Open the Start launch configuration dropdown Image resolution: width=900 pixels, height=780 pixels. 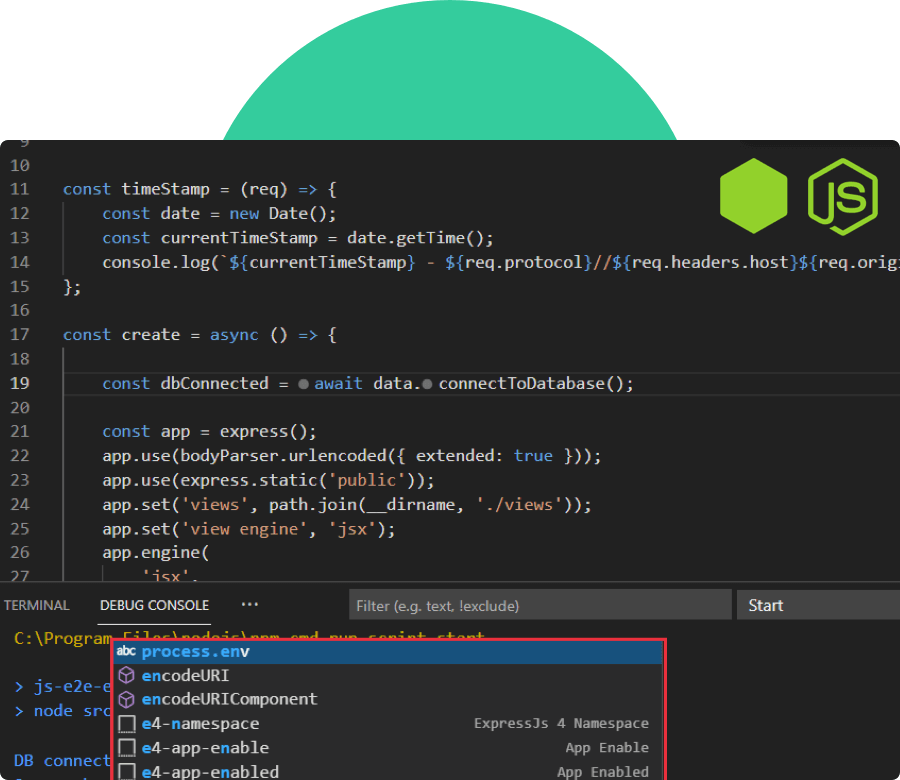[818, 605]
